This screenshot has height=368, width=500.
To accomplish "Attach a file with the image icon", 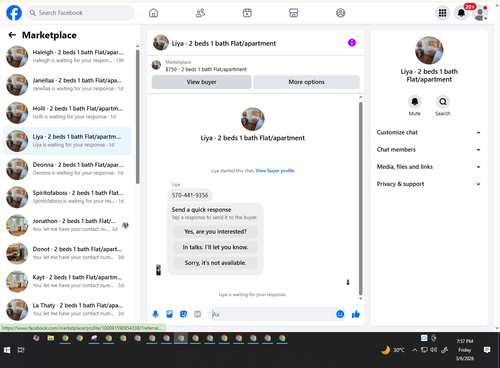I will tap(169, 314).
